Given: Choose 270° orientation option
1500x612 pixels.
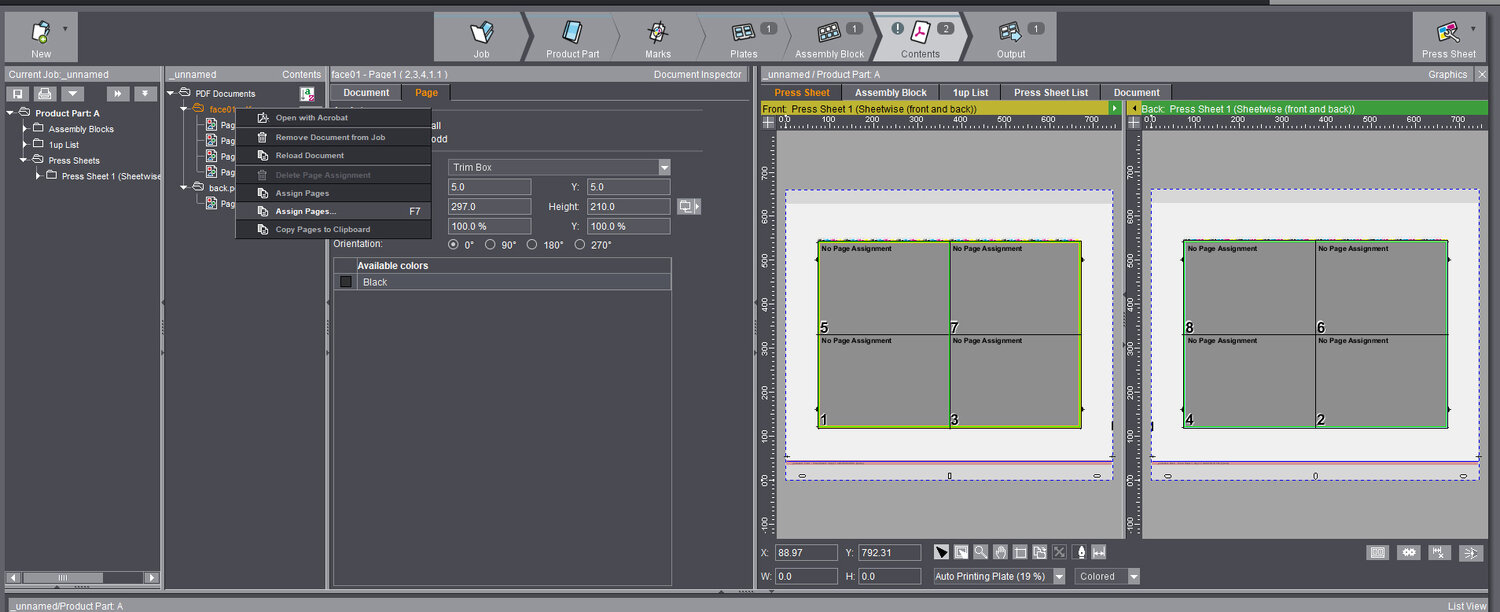Looking at the screenshot, I should [580, 244].
